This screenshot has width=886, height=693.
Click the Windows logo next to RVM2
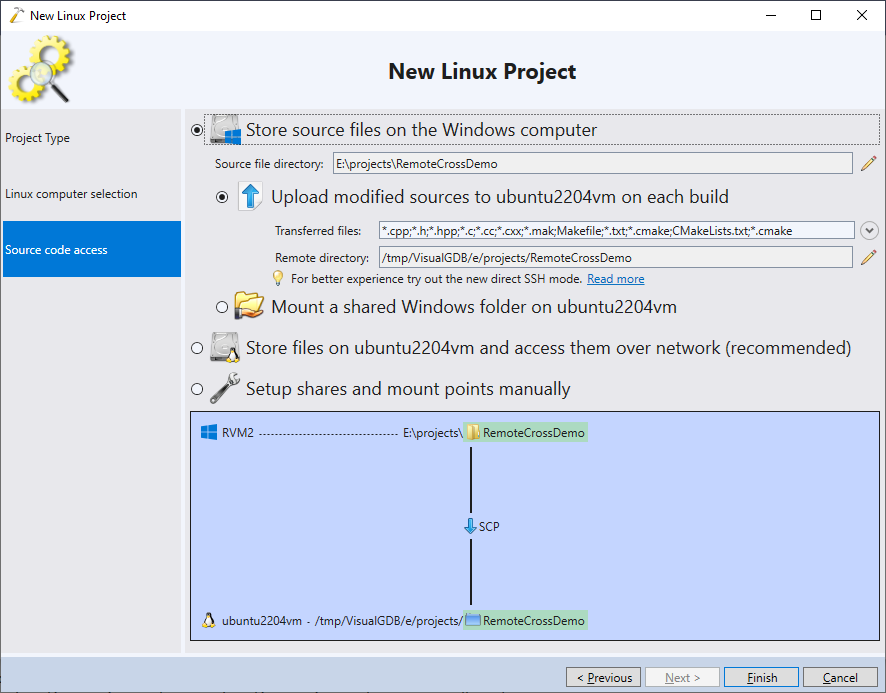[209, 432]
